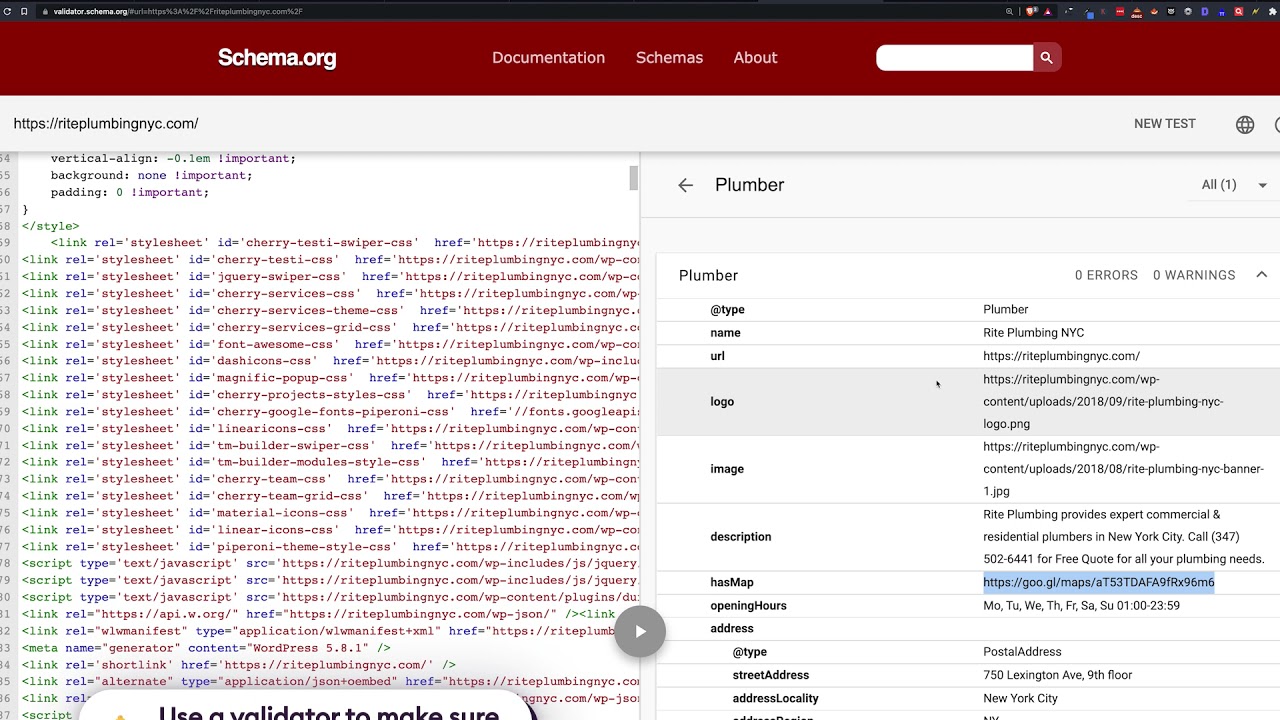Click the red search button in the header

pyautogui.click(x=1046, y=58)
